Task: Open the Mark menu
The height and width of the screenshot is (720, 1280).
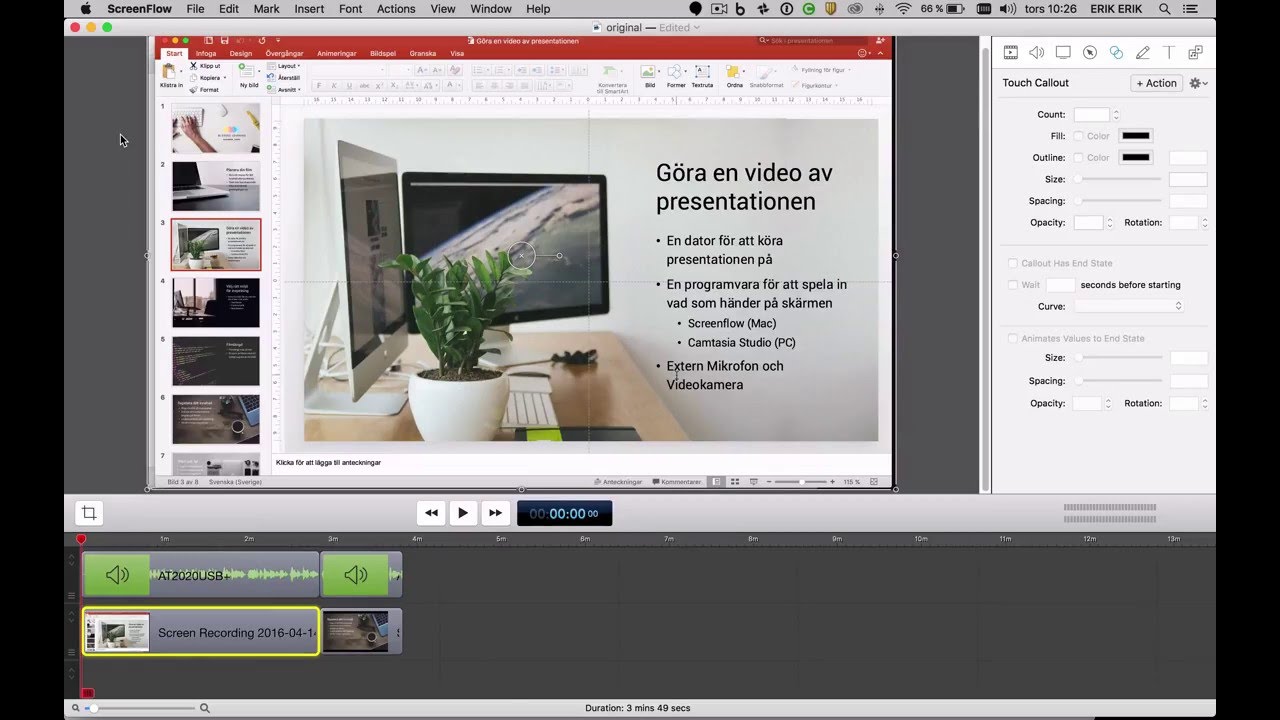Action: (x=267, y=9)
